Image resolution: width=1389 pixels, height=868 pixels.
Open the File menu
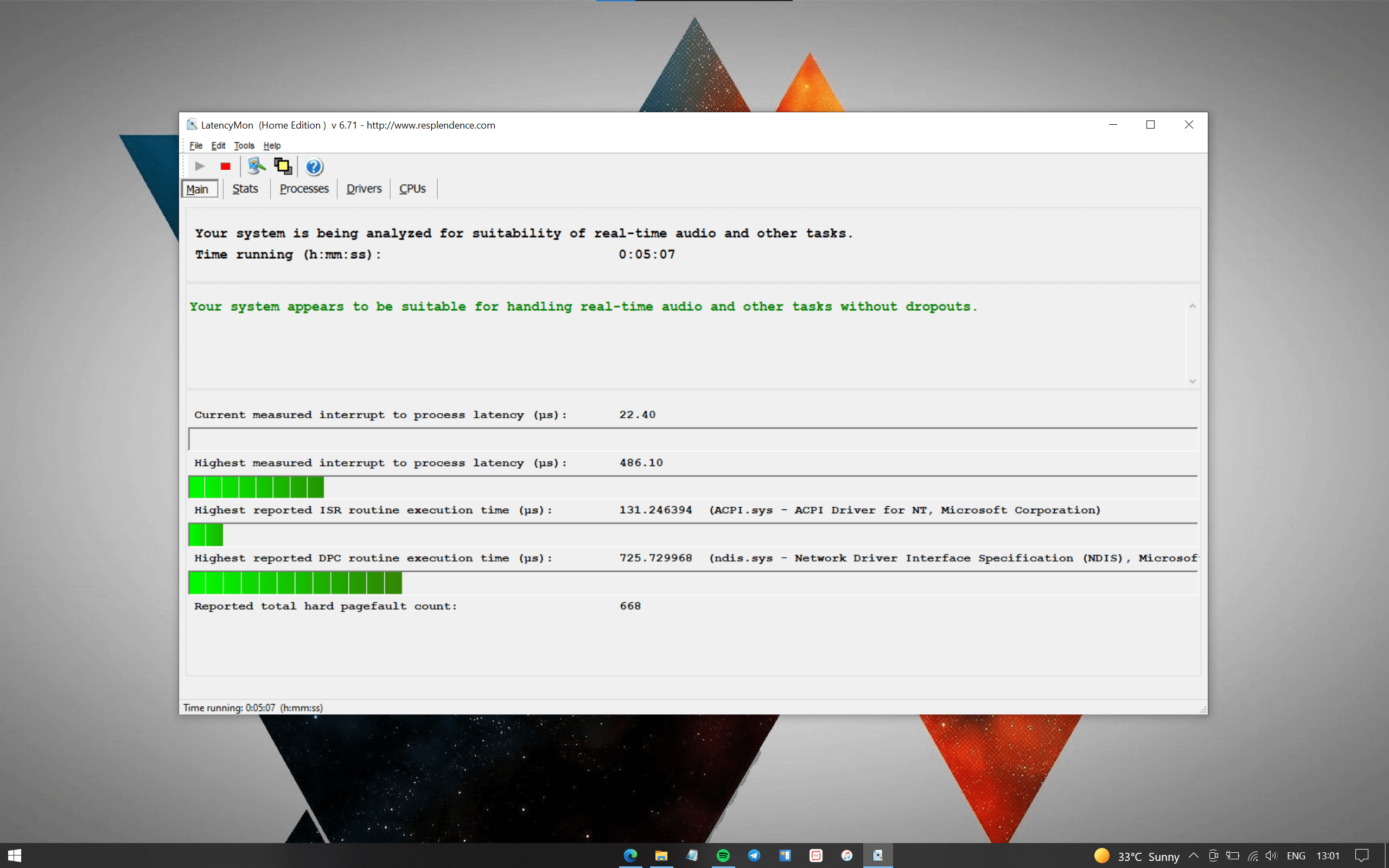(x=196, y=146)
